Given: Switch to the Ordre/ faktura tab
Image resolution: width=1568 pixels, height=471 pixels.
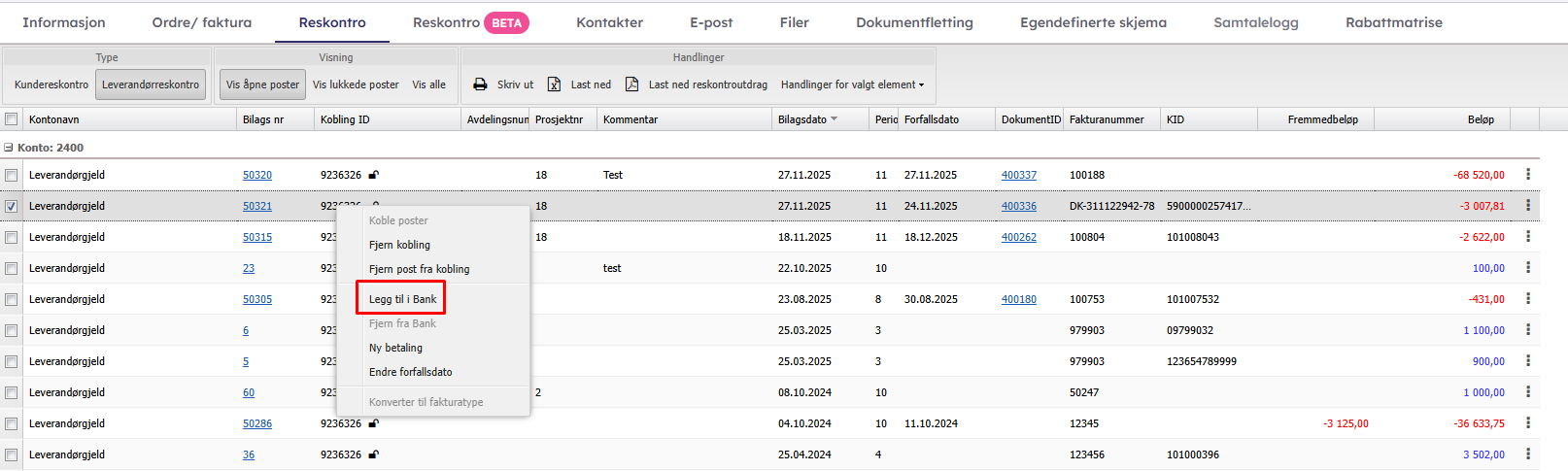Looking at the screenshot, I should click(201, 22).
